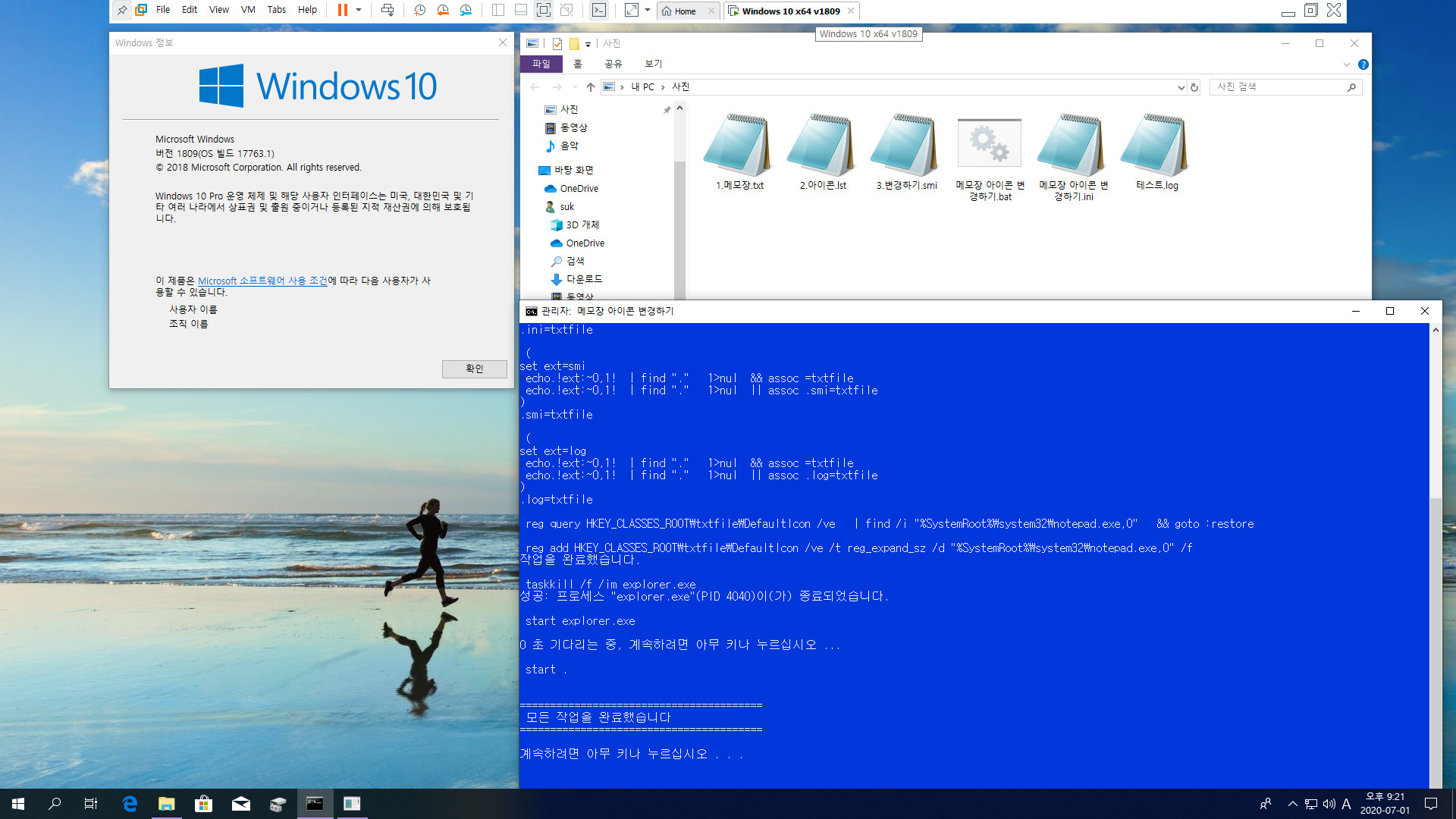Open the 보기 ribbon tab in Explorer
The width and height of the screenshot is (1456, 819).
click(654, 64)
